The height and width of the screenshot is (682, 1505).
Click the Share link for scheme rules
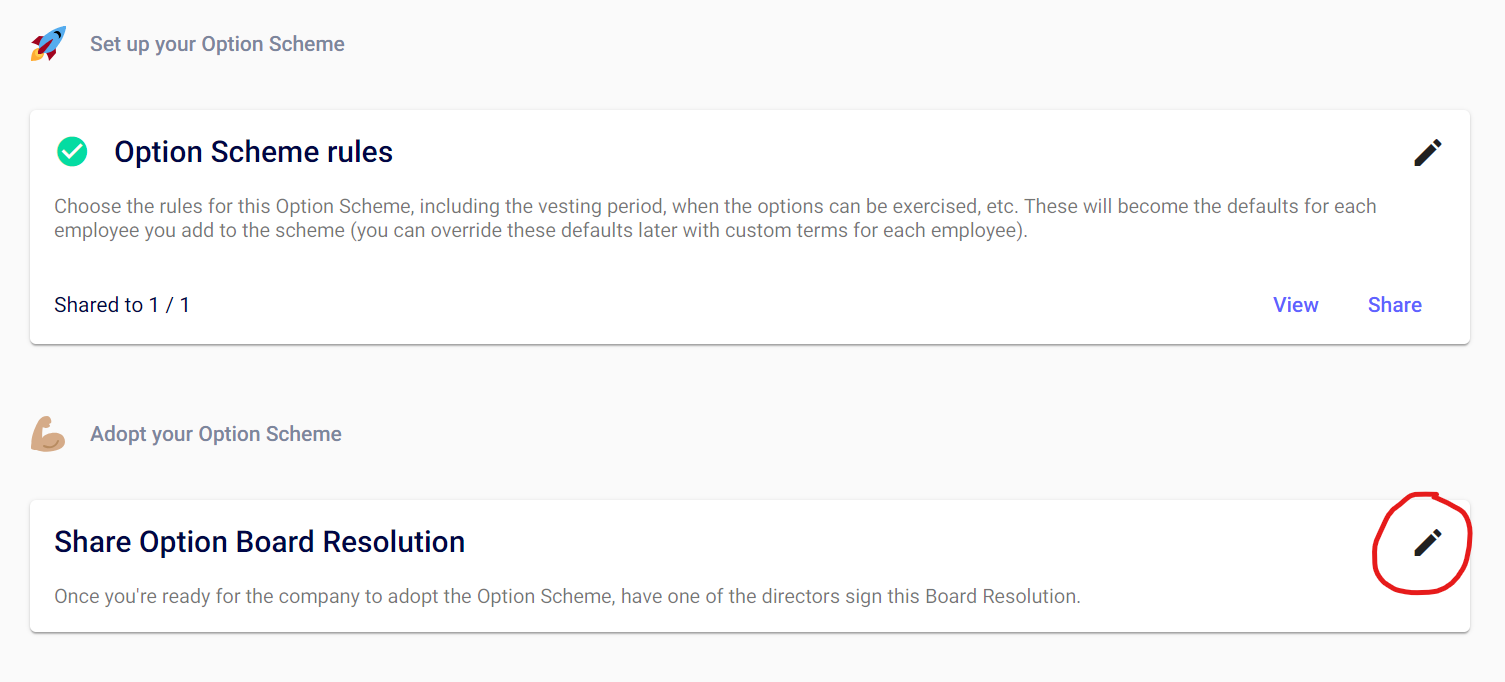click(1394, 305)
